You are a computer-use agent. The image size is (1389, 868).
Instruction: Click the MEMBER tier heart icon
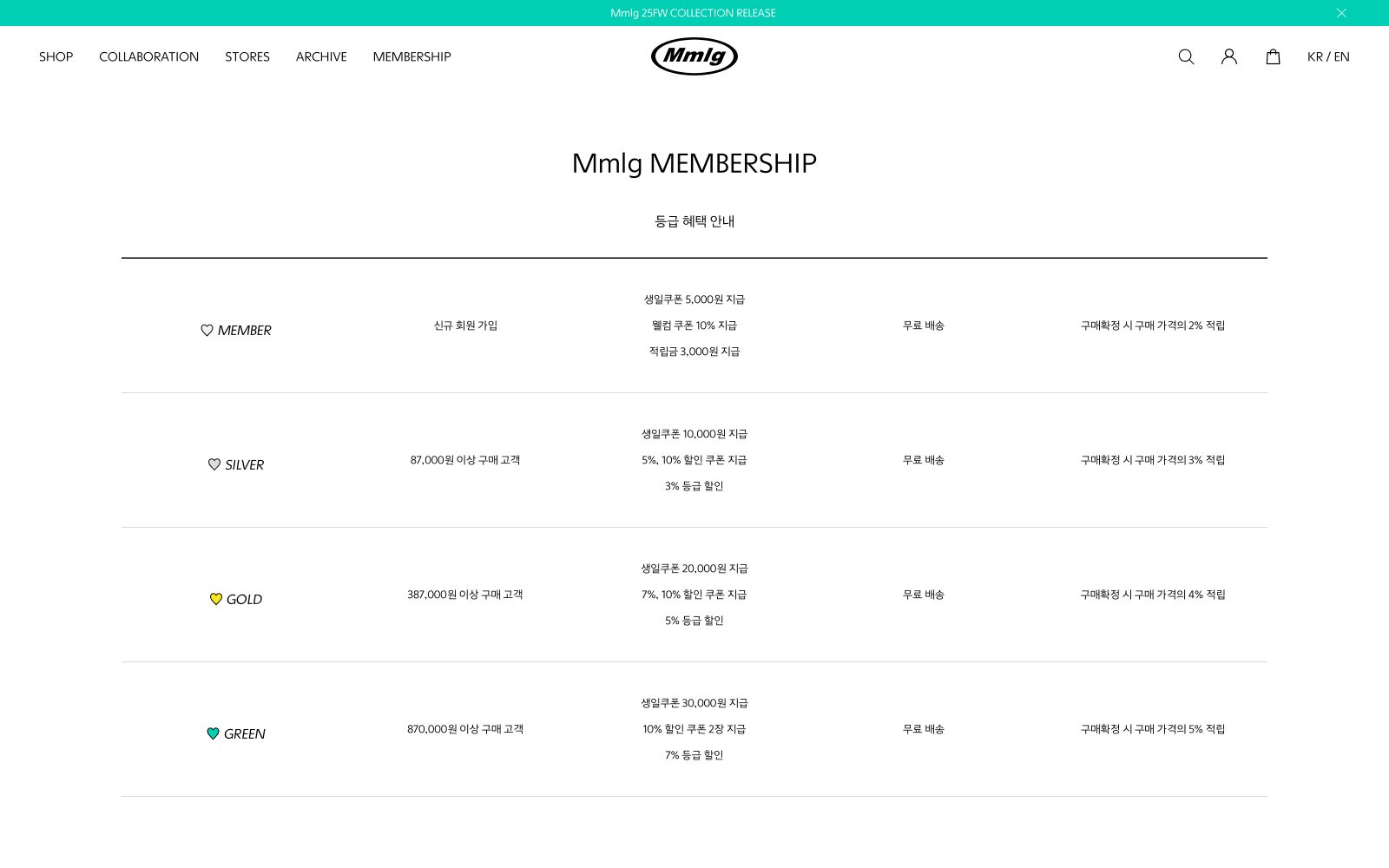(207, 330)
